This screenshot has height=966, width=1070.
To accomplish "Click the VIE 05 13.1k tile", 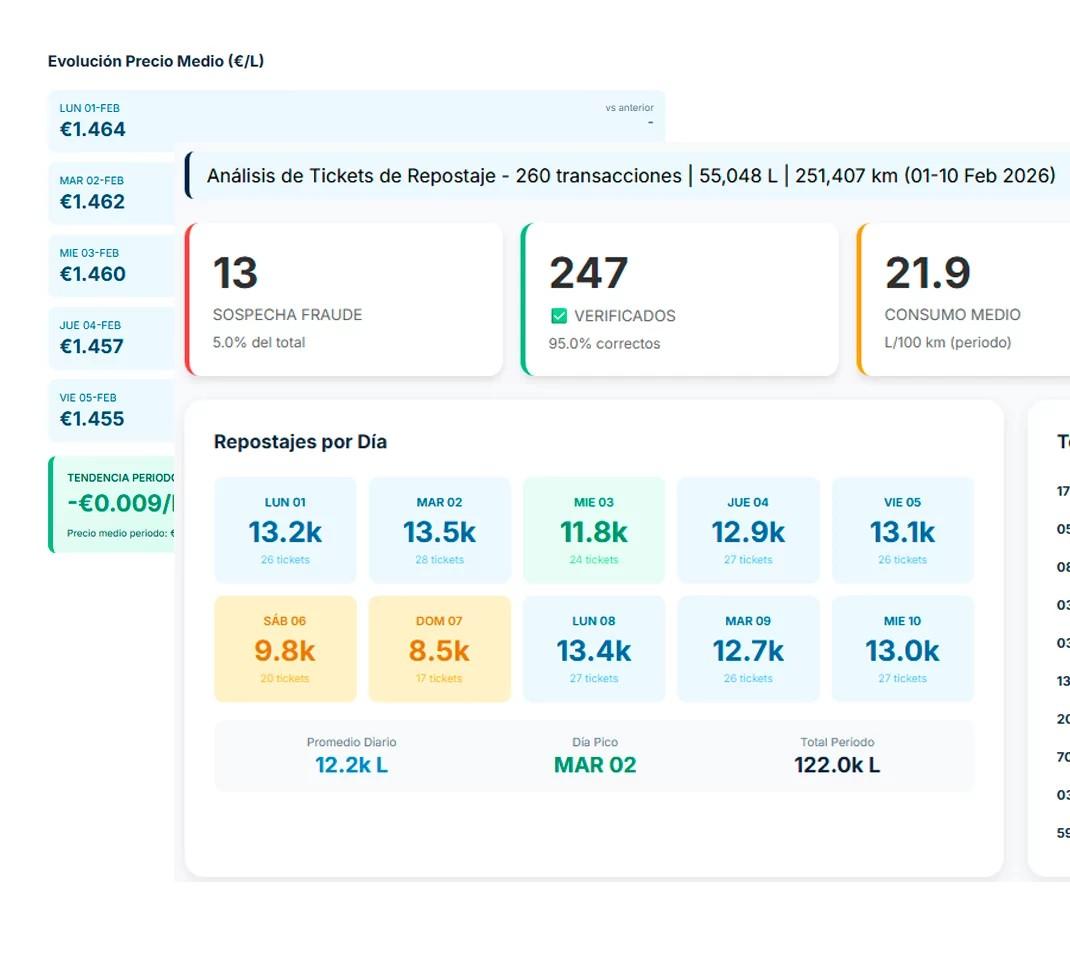I will tap(902, 530).
